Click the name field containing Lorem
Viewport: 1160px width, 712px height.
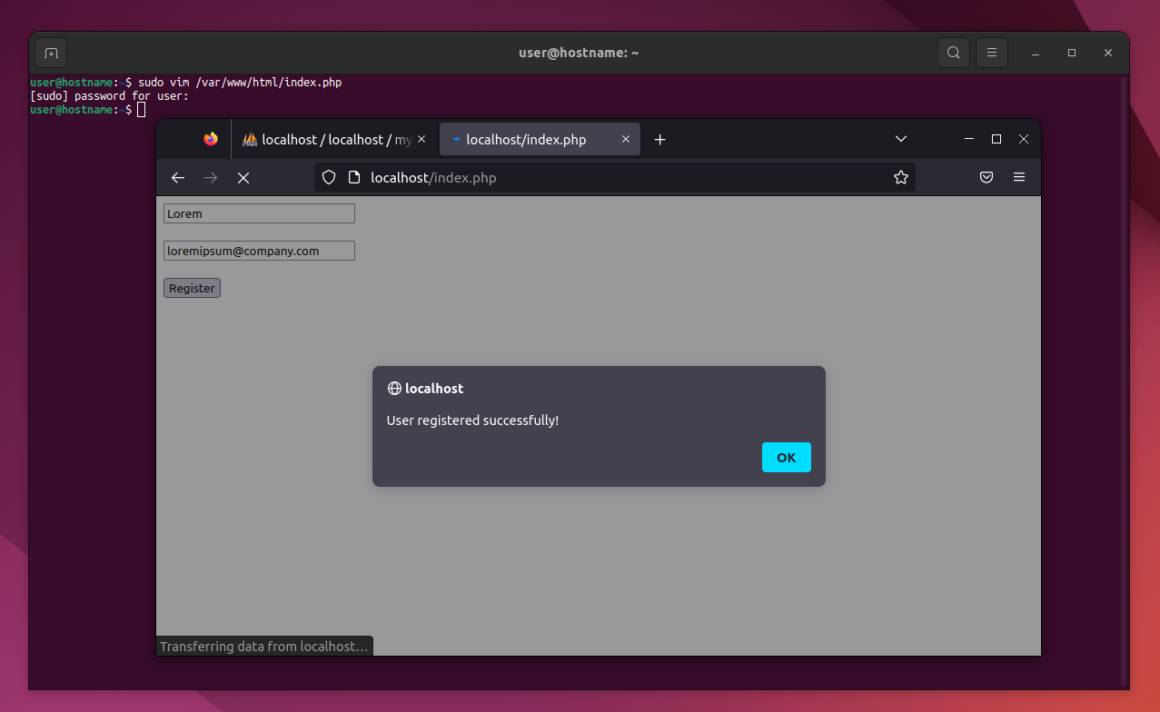(259, 213)
